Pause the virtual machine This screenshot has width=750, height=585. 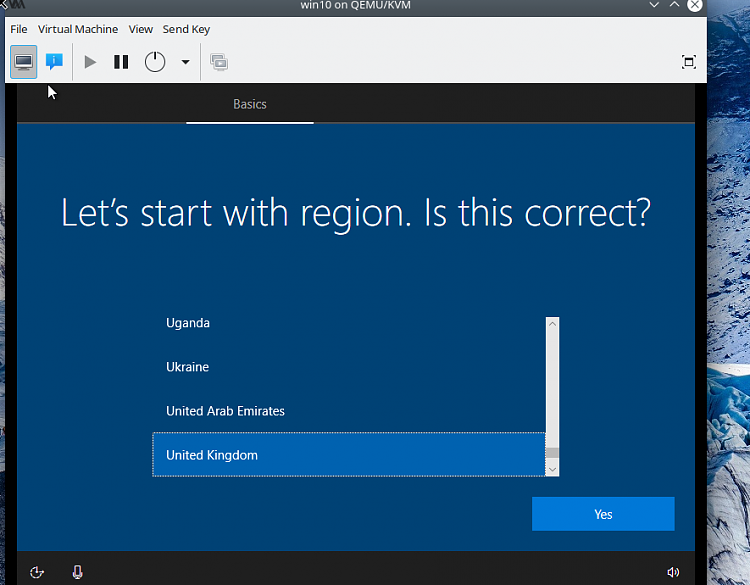pyautogui.click(x=121, y=62)
